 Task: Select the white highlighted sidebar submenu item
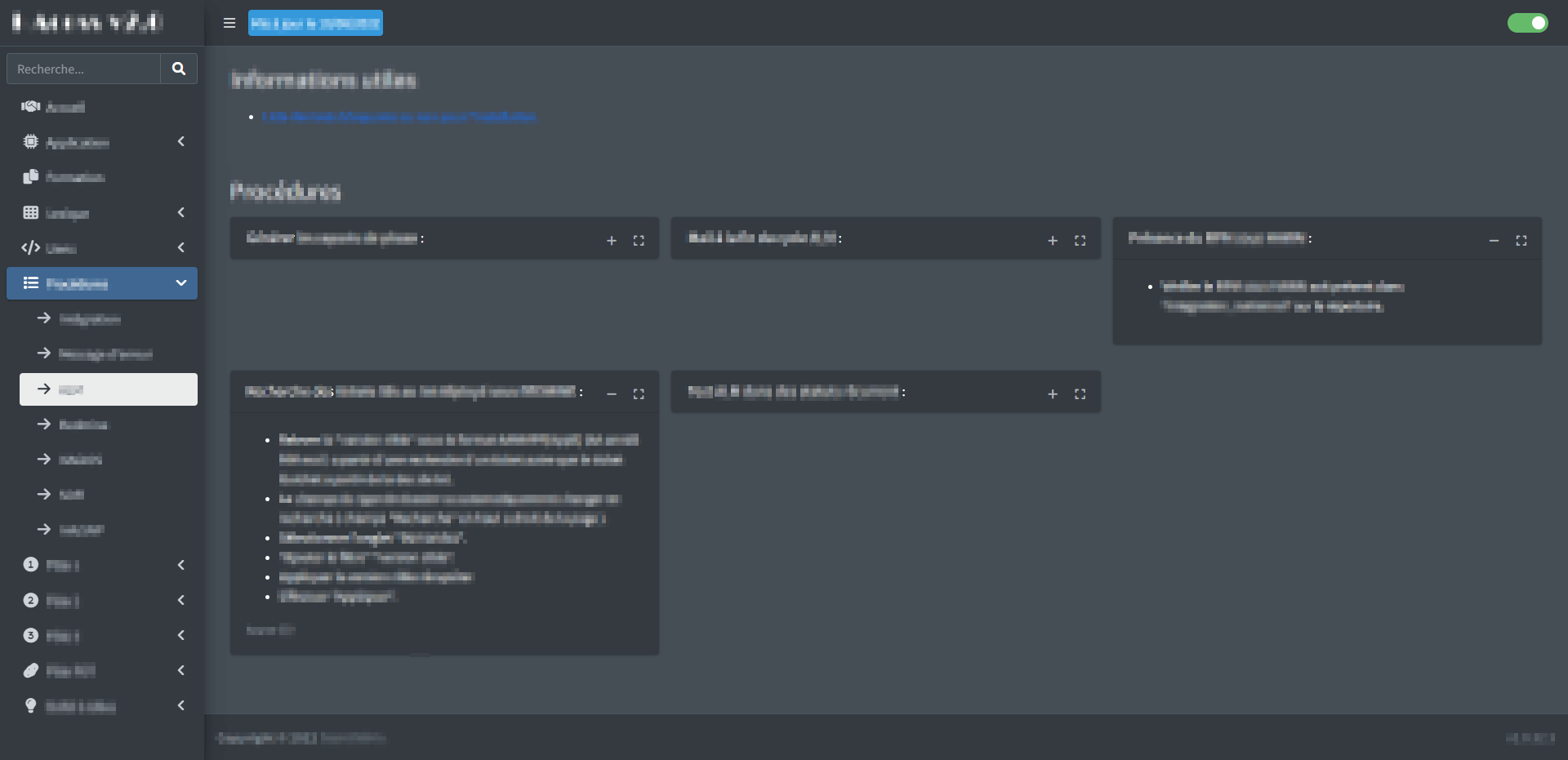point(109,389)
